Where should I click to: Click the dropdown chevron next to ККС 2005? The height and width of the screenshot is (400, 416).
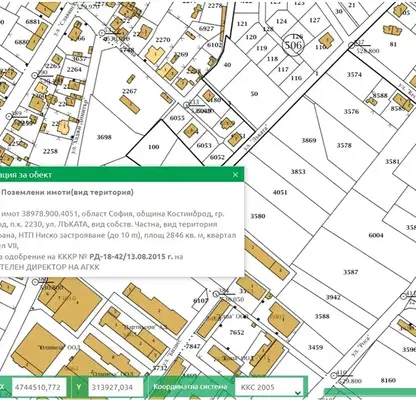click(298, 393)
